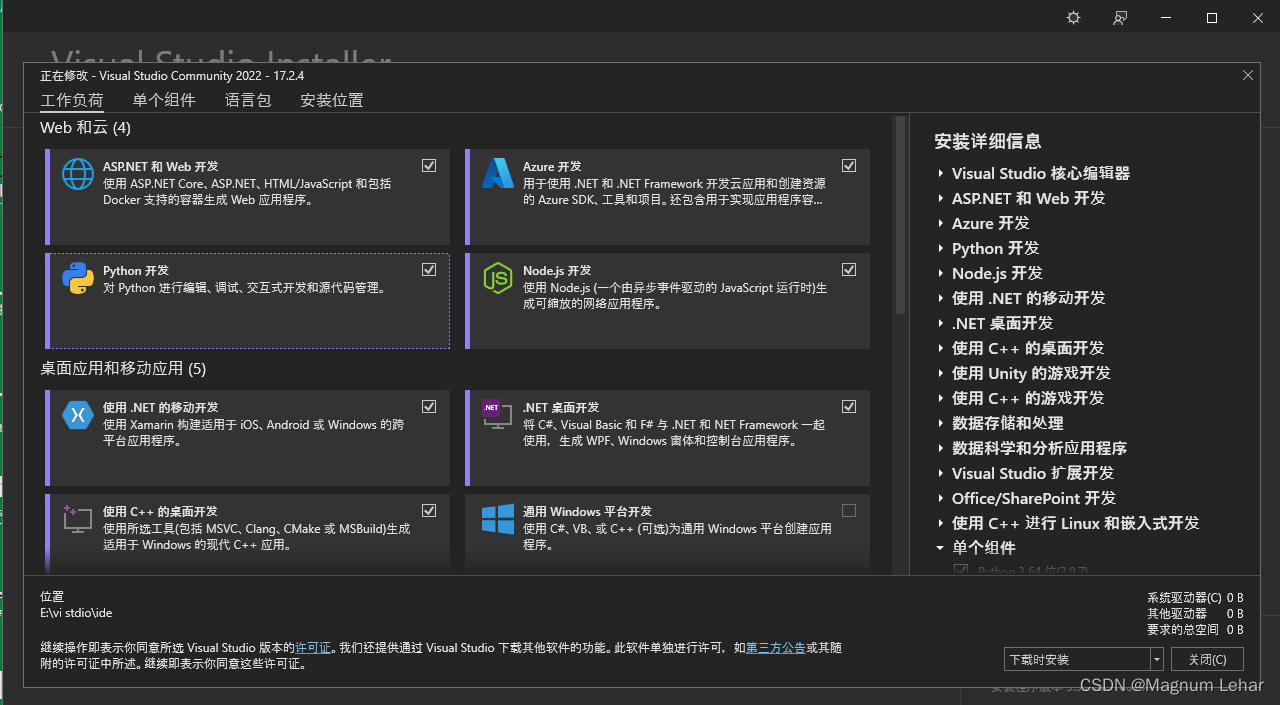Expand ASP.NET 和 Web 开发 install details
1280x705 pixels.
pyautogui.click(x=941, y=198)
